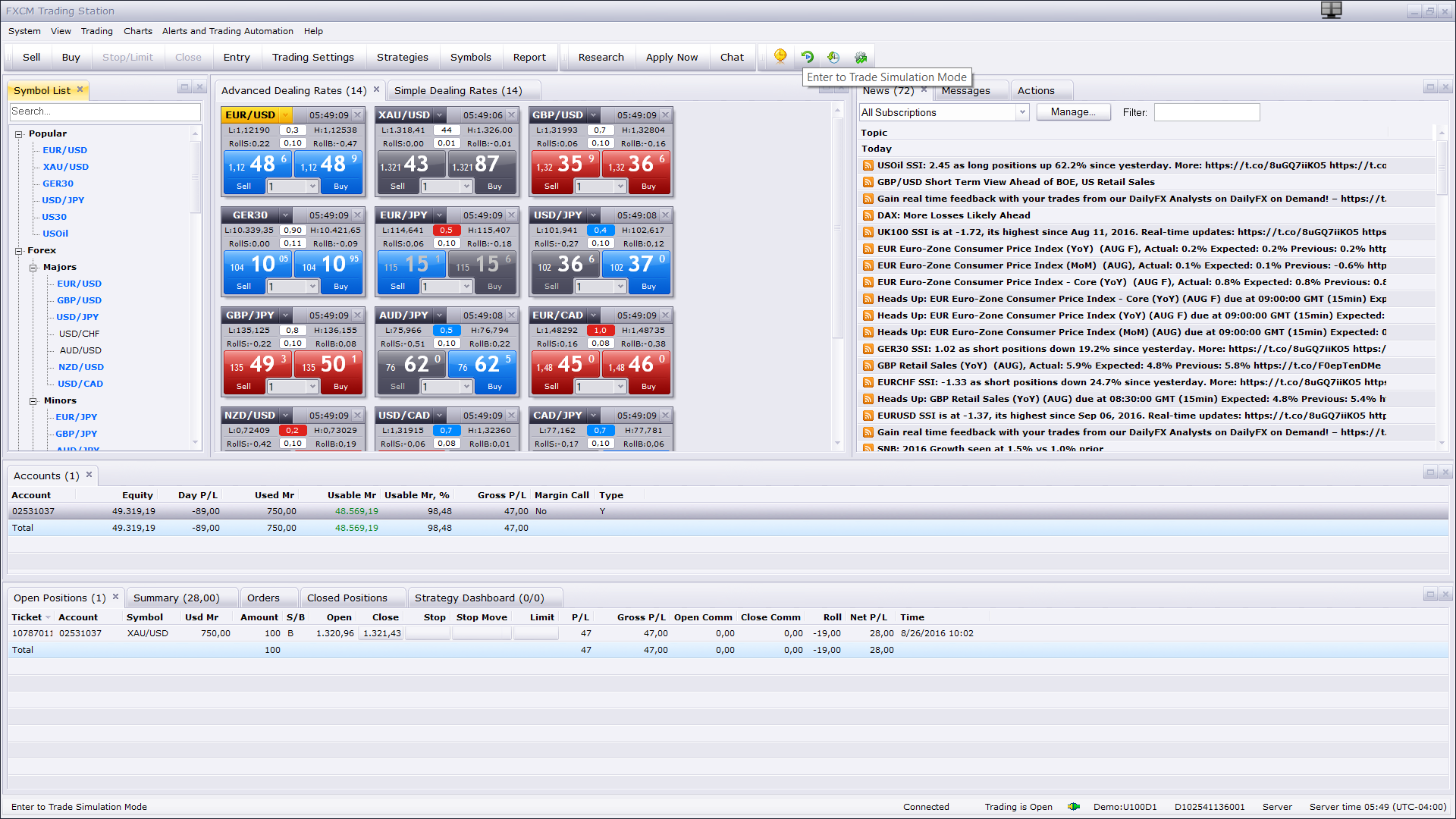Open the GBP/USD symbol dropdown arrow
This screenshot has height=819, width=1456.
pyautogui.click(x=593, y=115)
